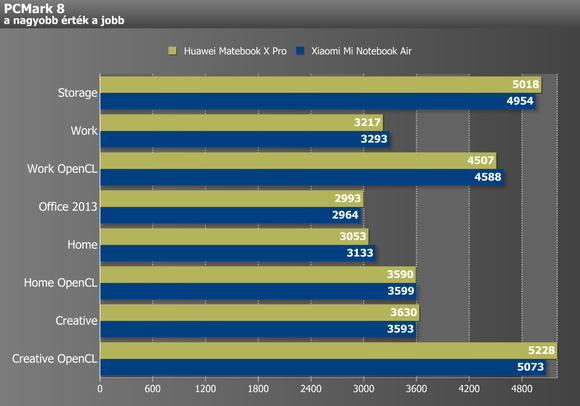Click the PCMark 8 chart title

pos(34,8)
